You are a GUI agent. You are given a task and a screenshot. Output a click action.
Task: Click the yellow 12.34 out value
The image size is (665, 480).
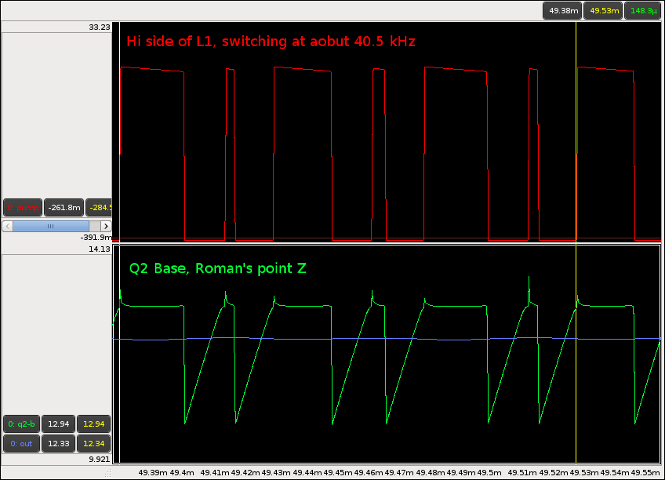94,443
